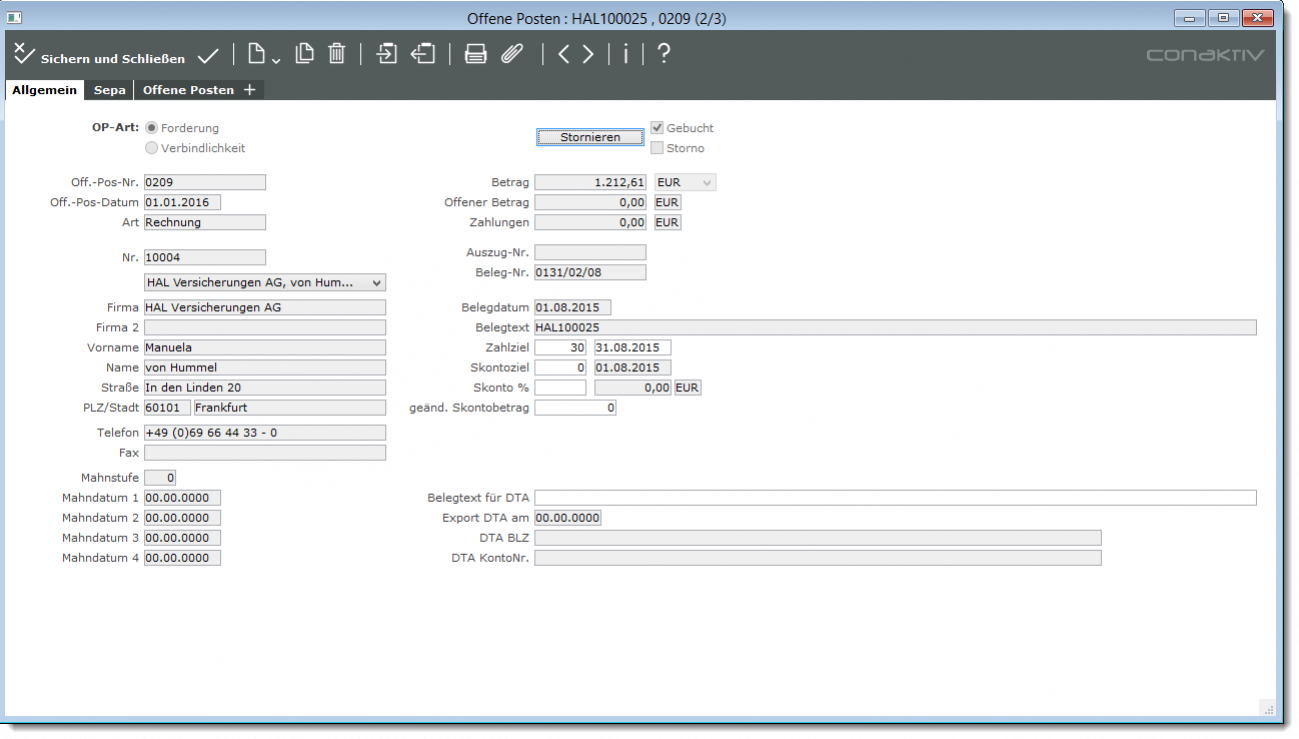The image size is (1299, 739).
Task: Print the open item with the printer icon
Action: tap(476, 54)
